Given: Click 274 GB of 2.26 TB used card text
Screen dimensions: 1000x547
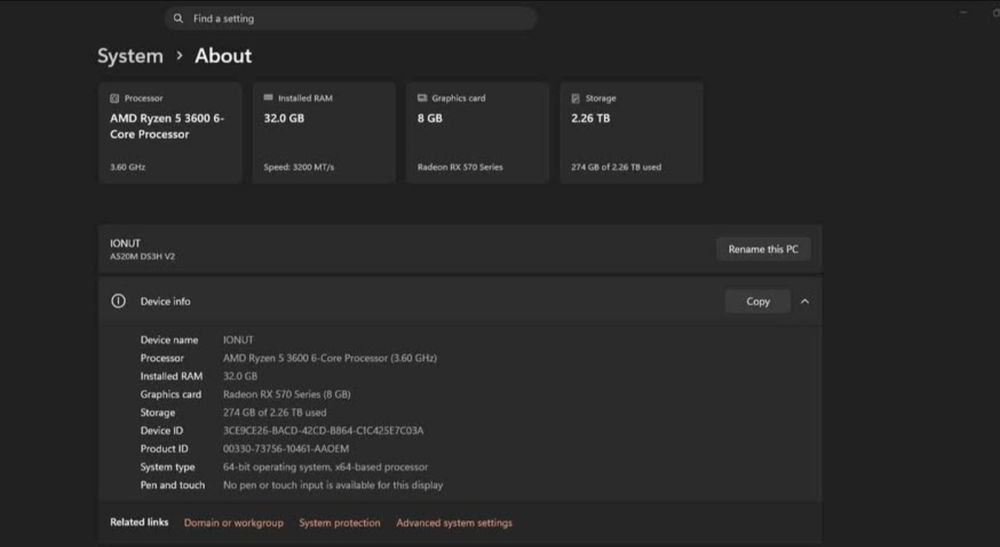Looking at the screenshot, I should [616, 167].
